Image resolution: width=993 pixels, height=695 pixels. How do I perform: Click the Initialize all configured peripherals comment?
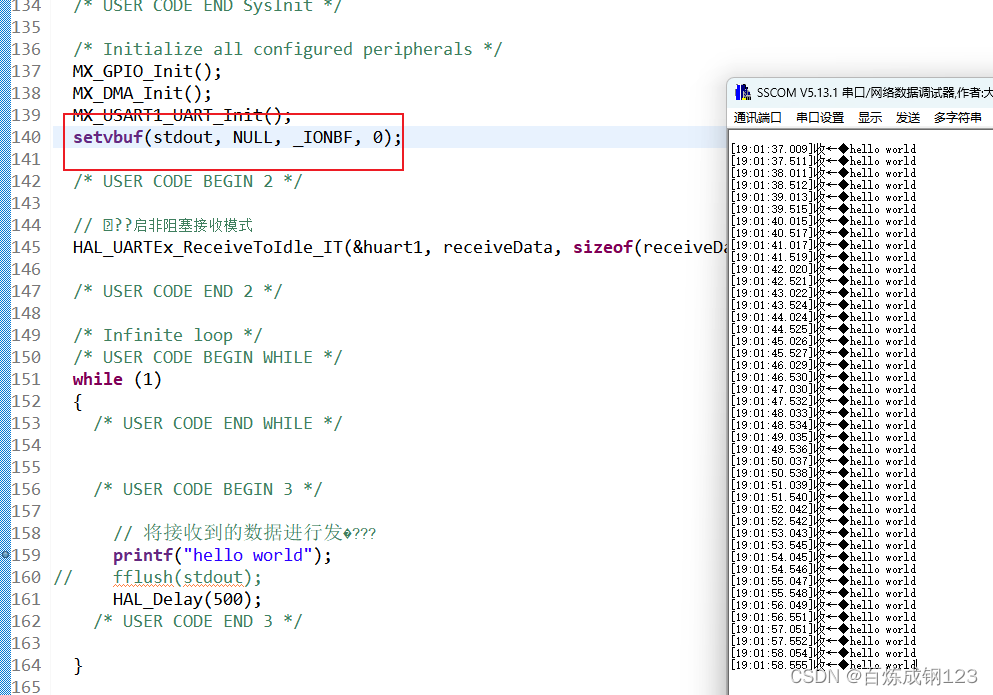pos(288,49)
